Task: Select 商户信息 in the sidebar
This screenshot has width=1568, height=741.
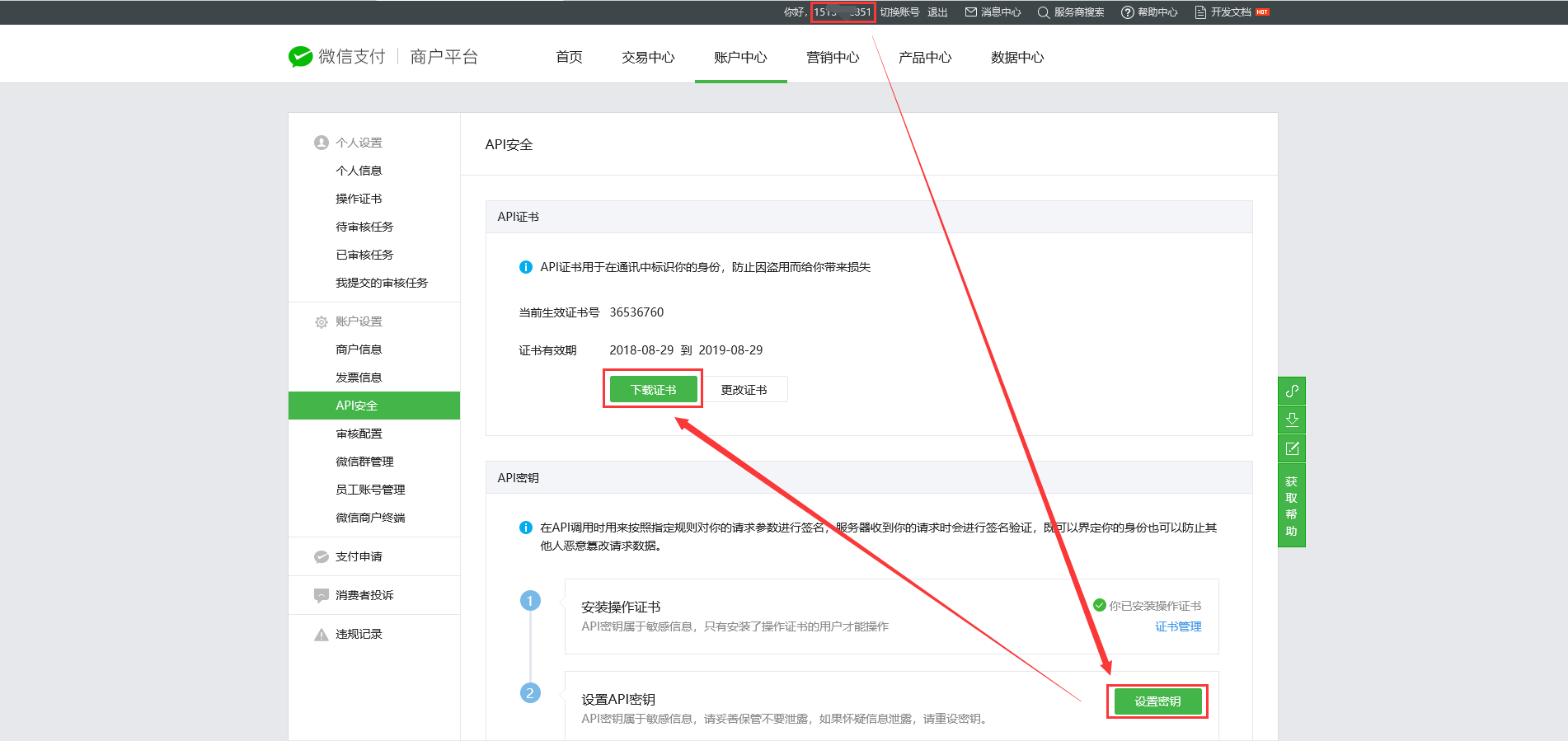Action: point(359,349)
